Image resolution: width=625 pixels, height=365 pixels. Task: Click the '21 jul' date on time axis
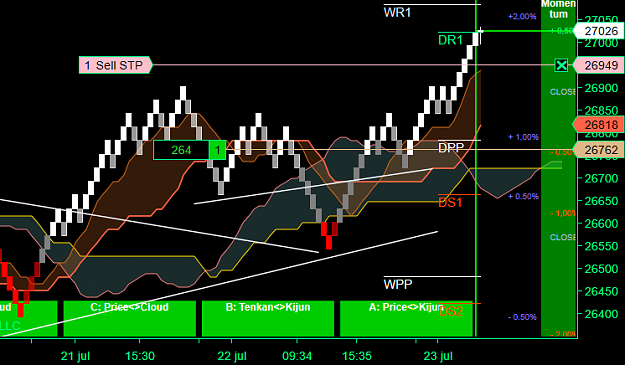click(x=75, y=355)
